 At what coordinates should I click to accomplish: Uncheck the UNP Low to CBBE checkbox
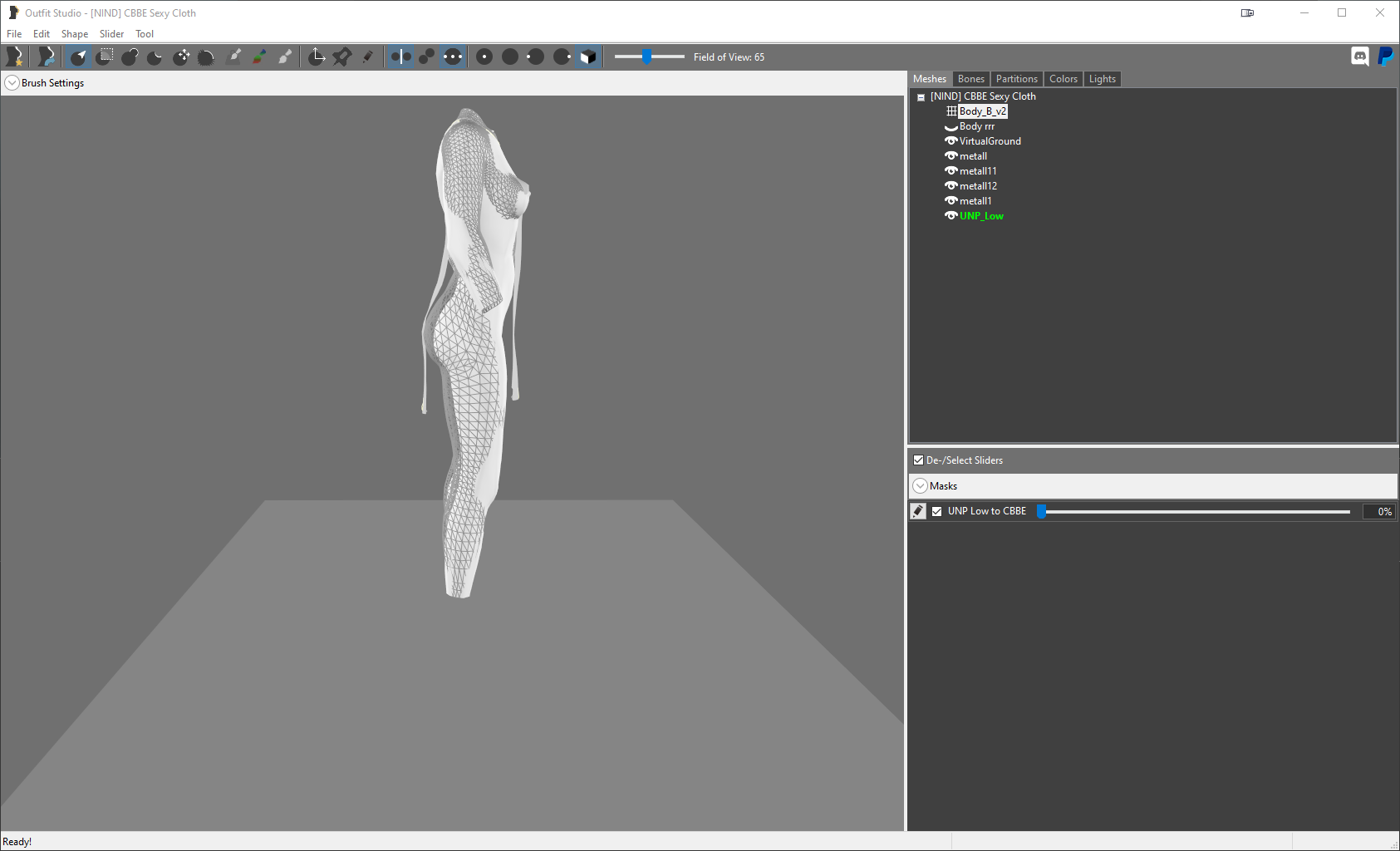[936, 512]
